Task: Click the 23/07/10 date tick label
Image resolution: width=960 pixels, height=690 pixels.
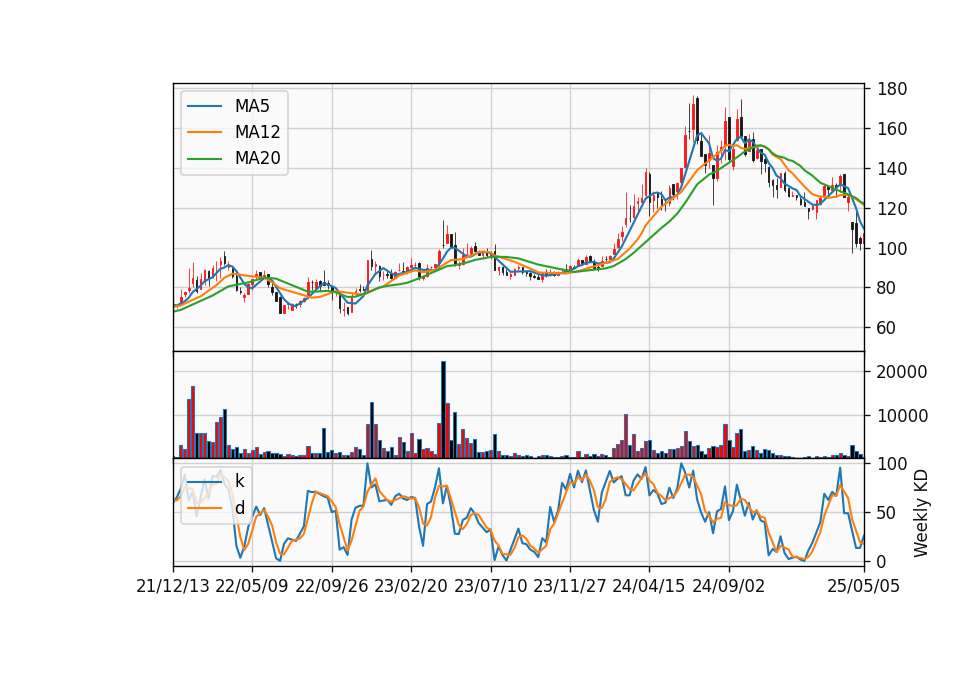Action: [x=490, y=587]
